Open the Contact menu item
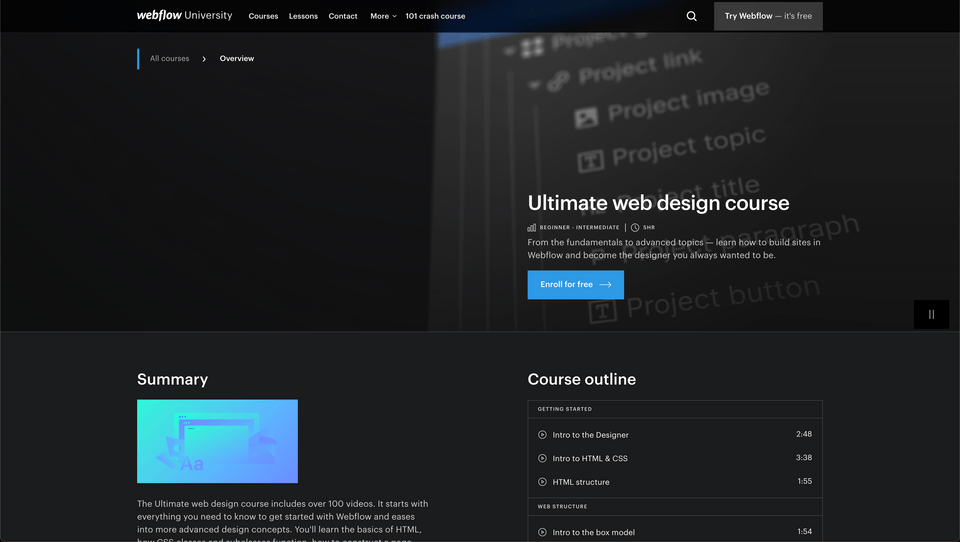This screenshot has height=542, width=960. pos(343,16)
